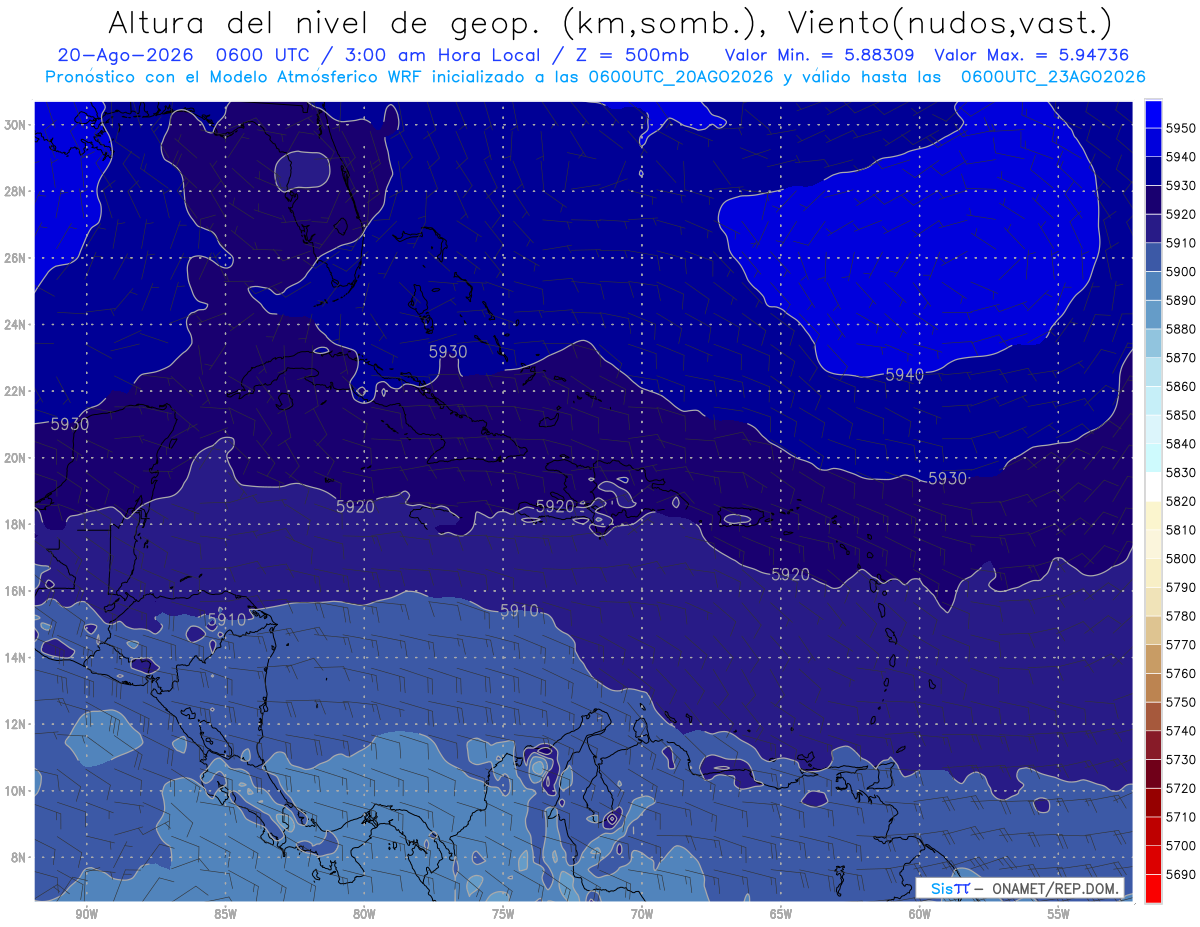Click the 5930 contour label above Cuba
The width and height of the screenshot is (1200, 927).
point(448,352)
